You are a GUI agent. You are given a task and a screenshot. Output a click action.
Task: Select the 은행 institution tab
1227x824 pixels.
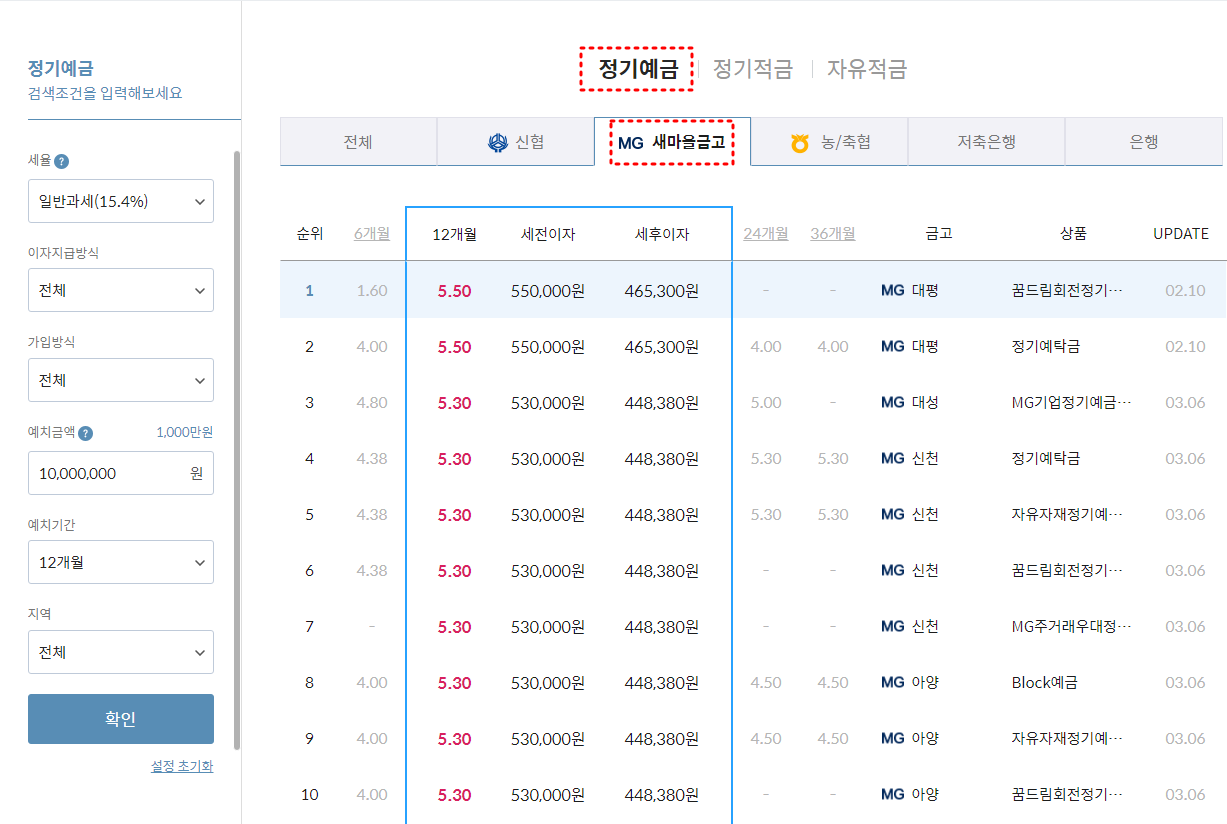point(1143,142)
